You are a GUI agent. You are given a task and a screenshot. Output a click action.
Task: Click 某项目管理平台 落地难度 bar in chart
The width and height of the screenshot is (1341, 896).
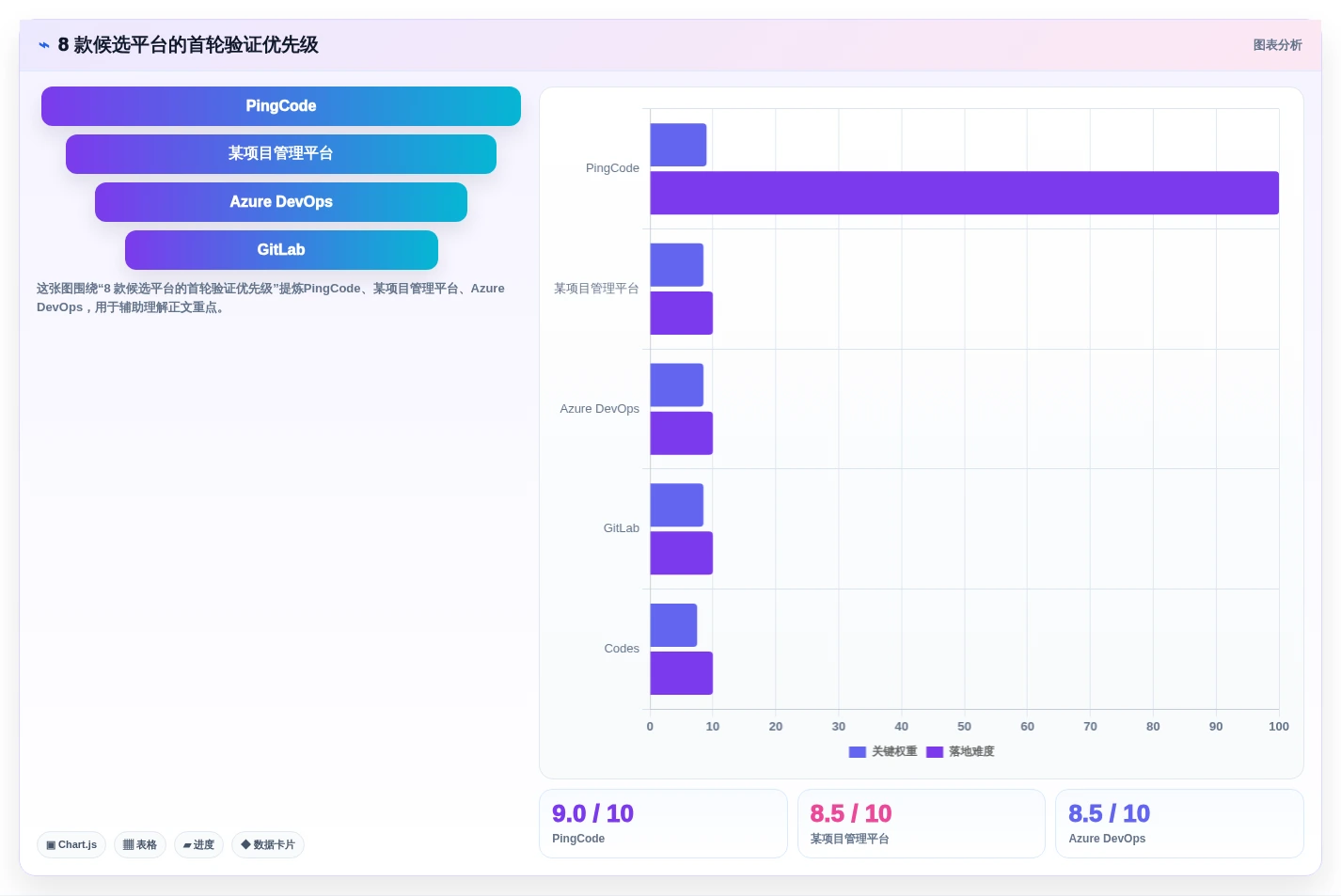(x=681, y=313)
